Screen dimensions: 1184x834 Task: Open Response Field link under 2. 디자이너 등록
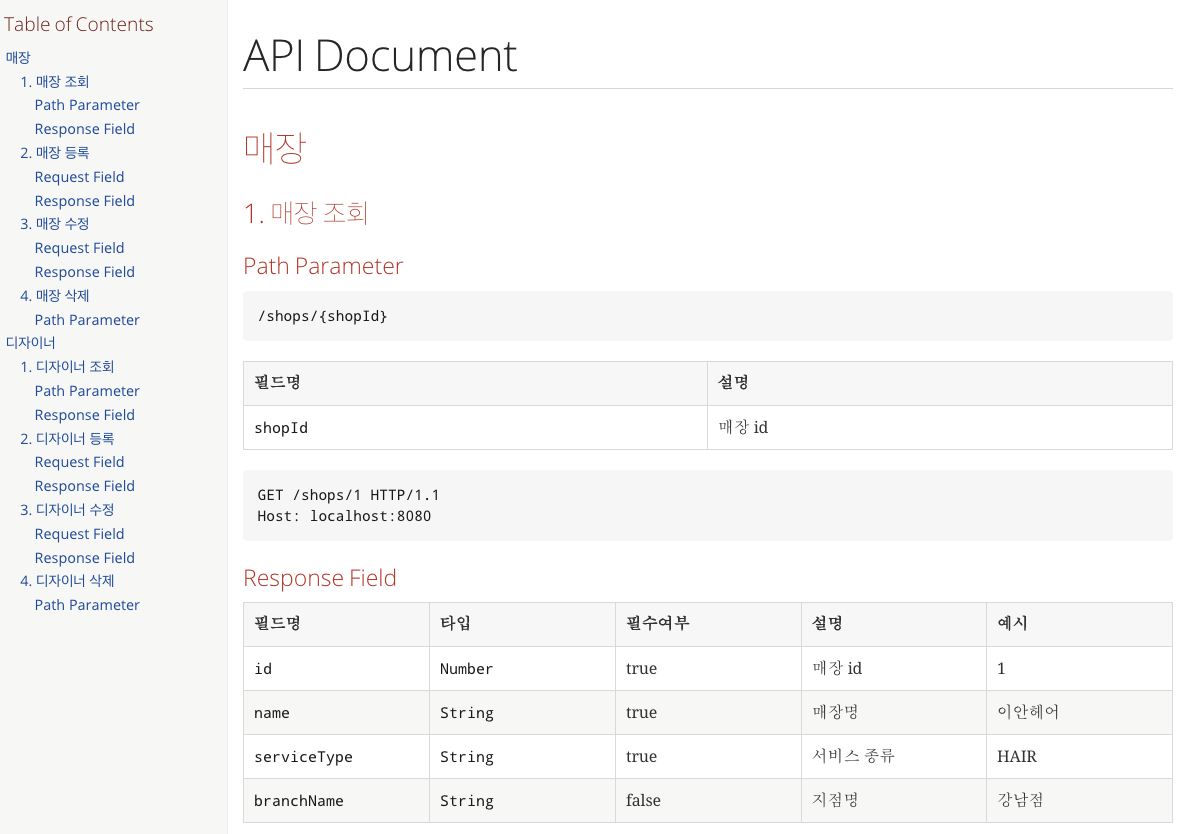point(85,486)
